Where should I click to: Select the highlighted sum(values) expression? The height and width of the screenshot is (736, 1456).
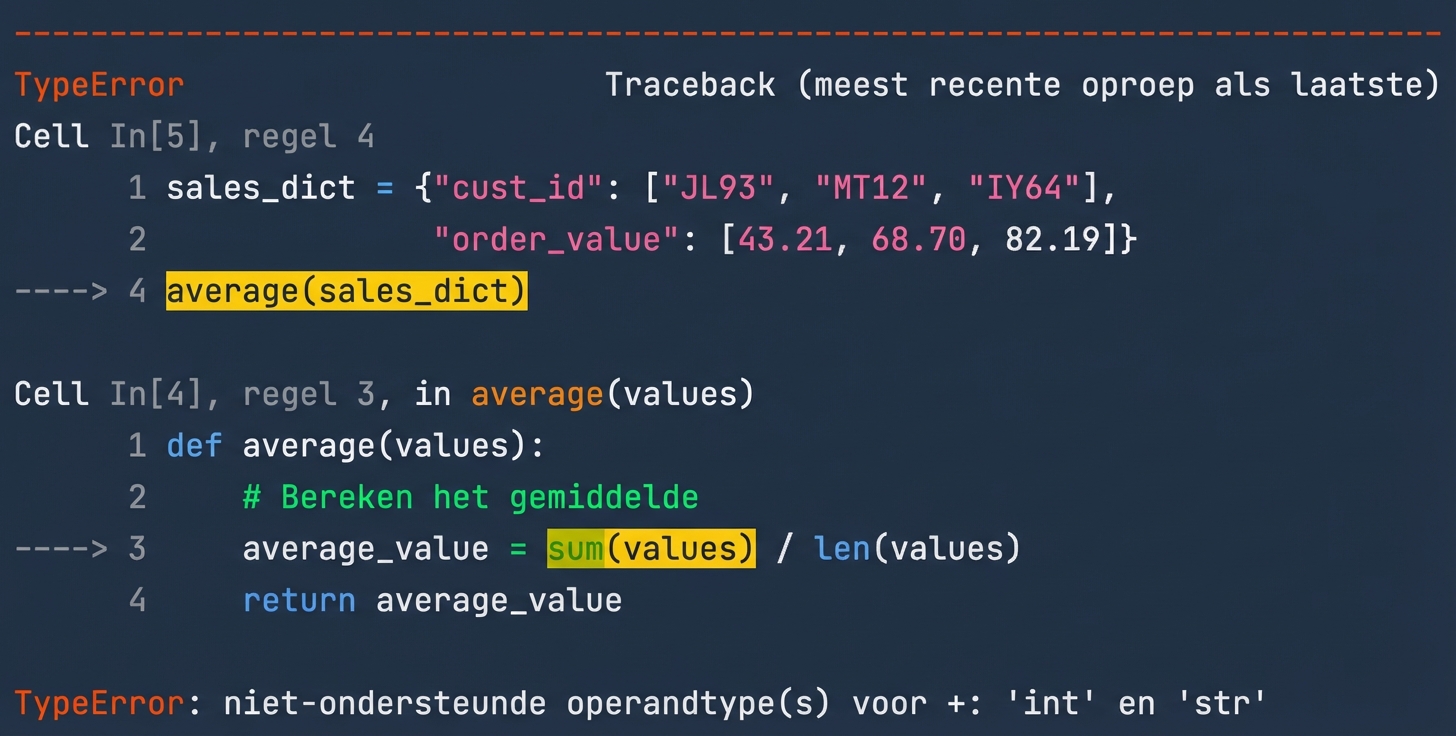tap(650, 548)
